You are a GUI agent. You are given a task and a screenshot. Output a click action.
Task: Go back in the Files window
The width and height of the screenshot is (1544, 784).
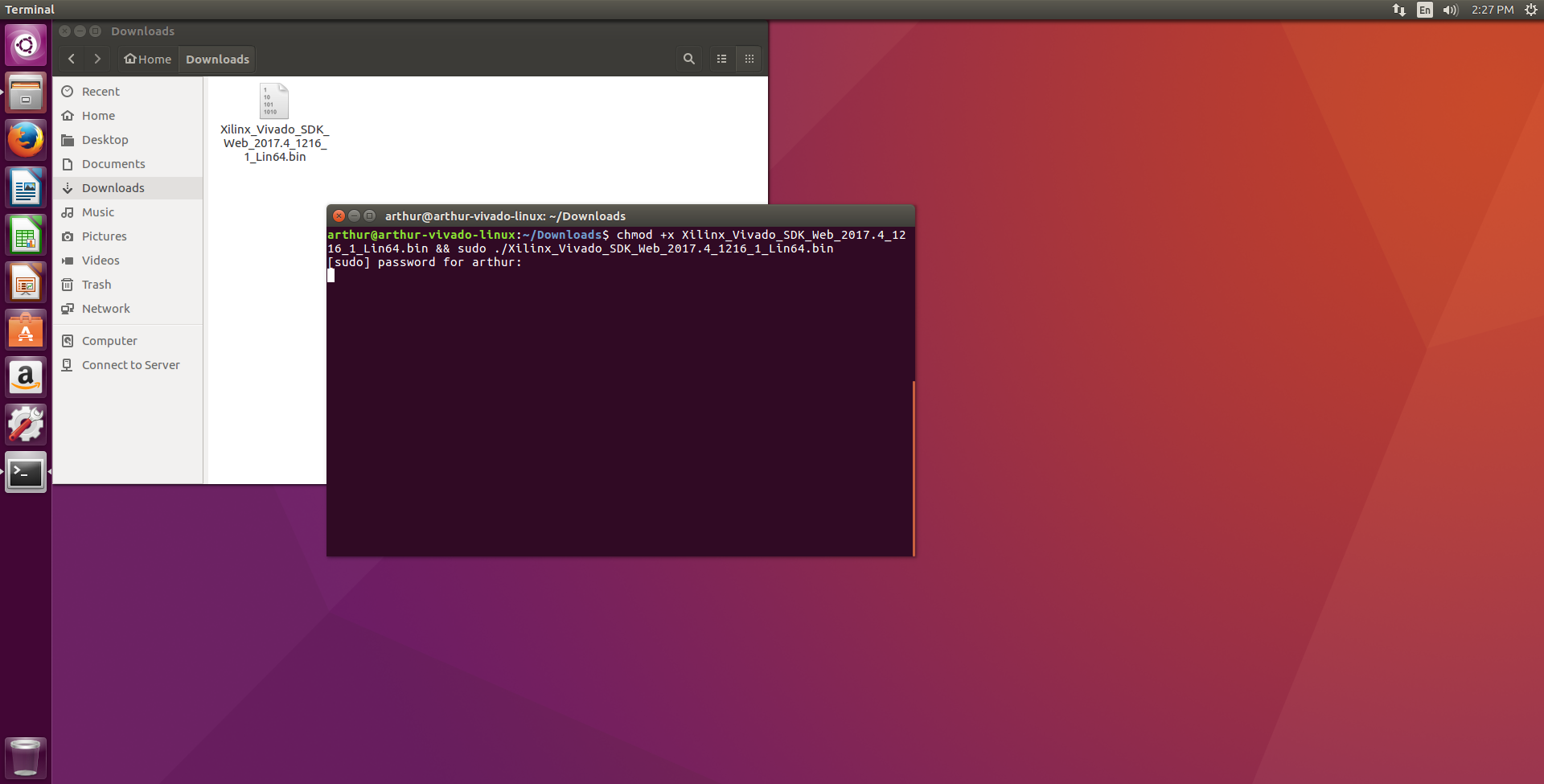72,59
